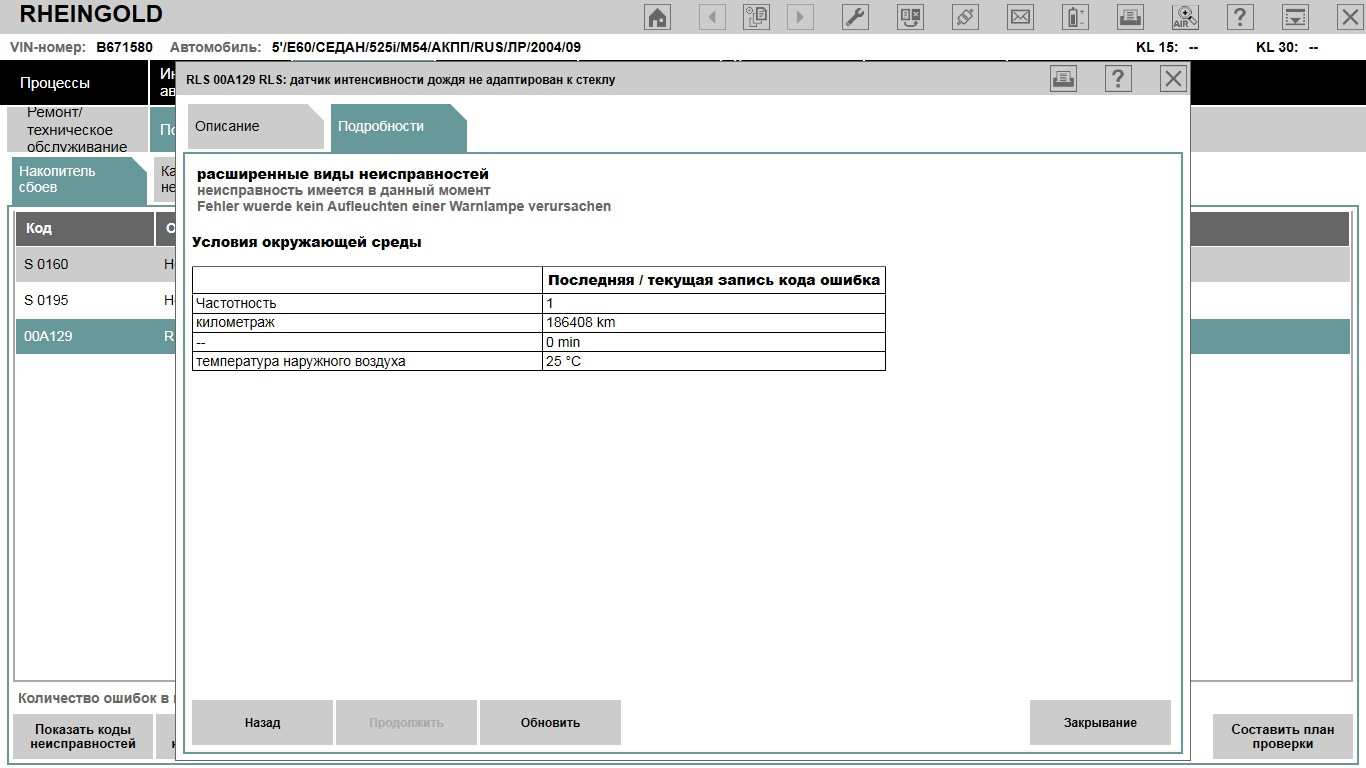The image size is (1366, 768).
Task: Click the dialog title RLS 00A129 text
Action: coord(401,80)
